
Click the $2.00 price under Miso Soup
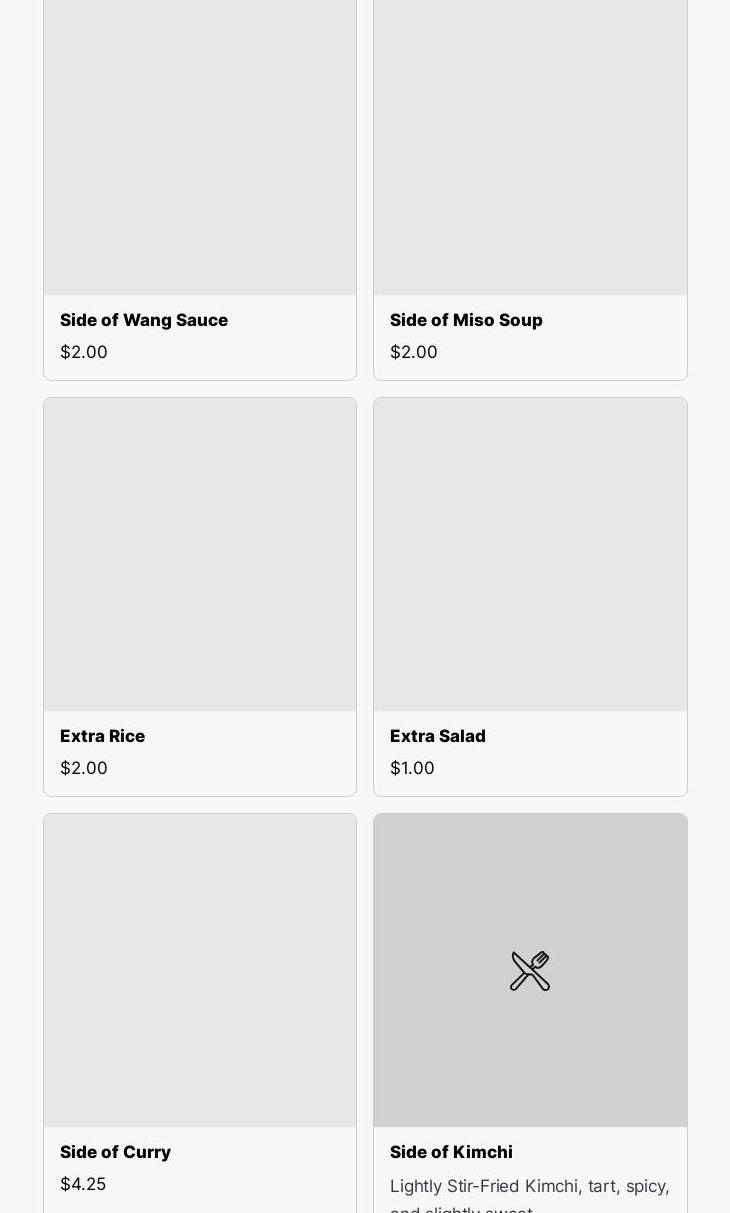tap(414, 352)
